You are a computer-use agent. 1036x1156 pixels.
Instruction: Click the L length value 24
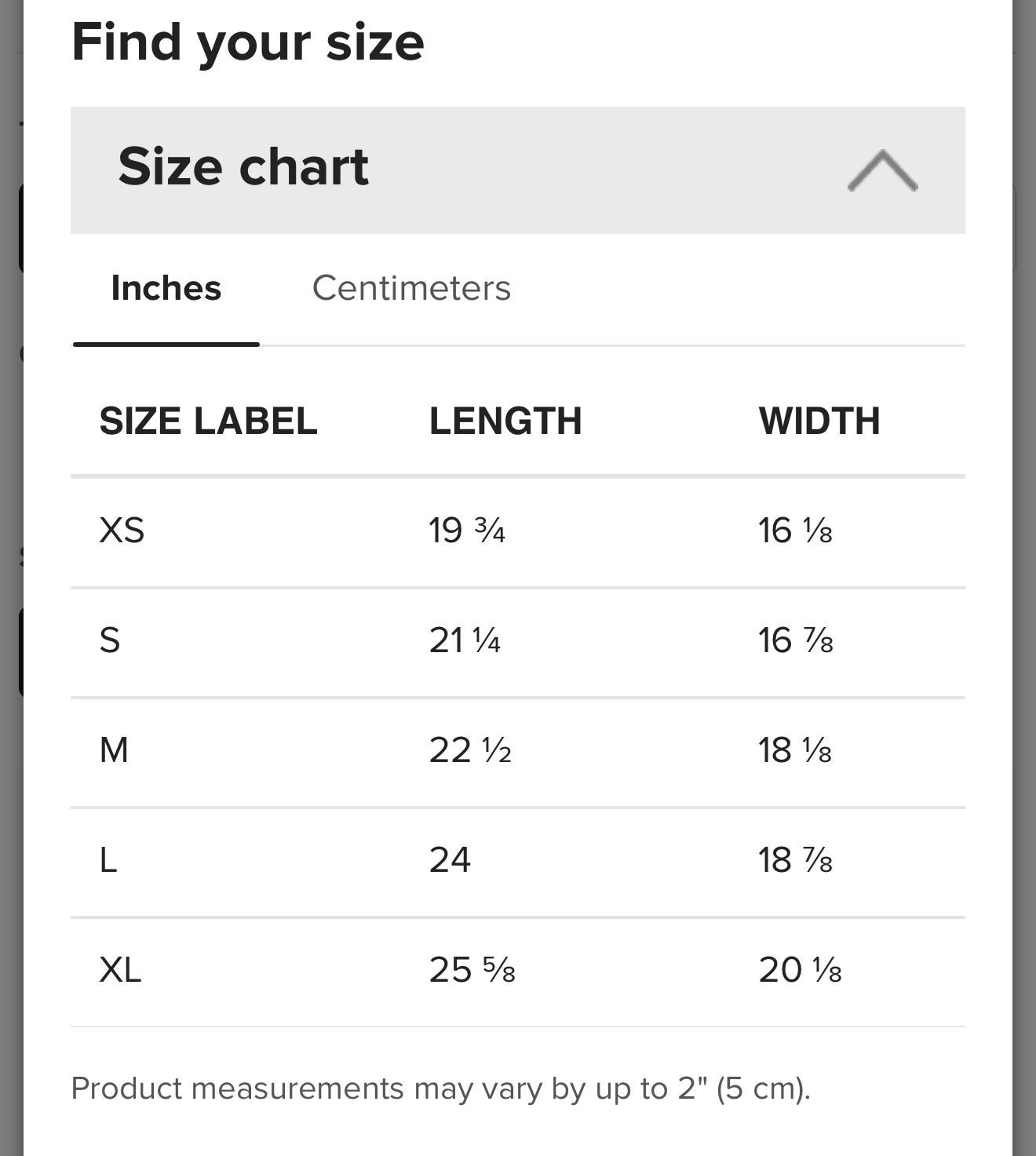450,860
